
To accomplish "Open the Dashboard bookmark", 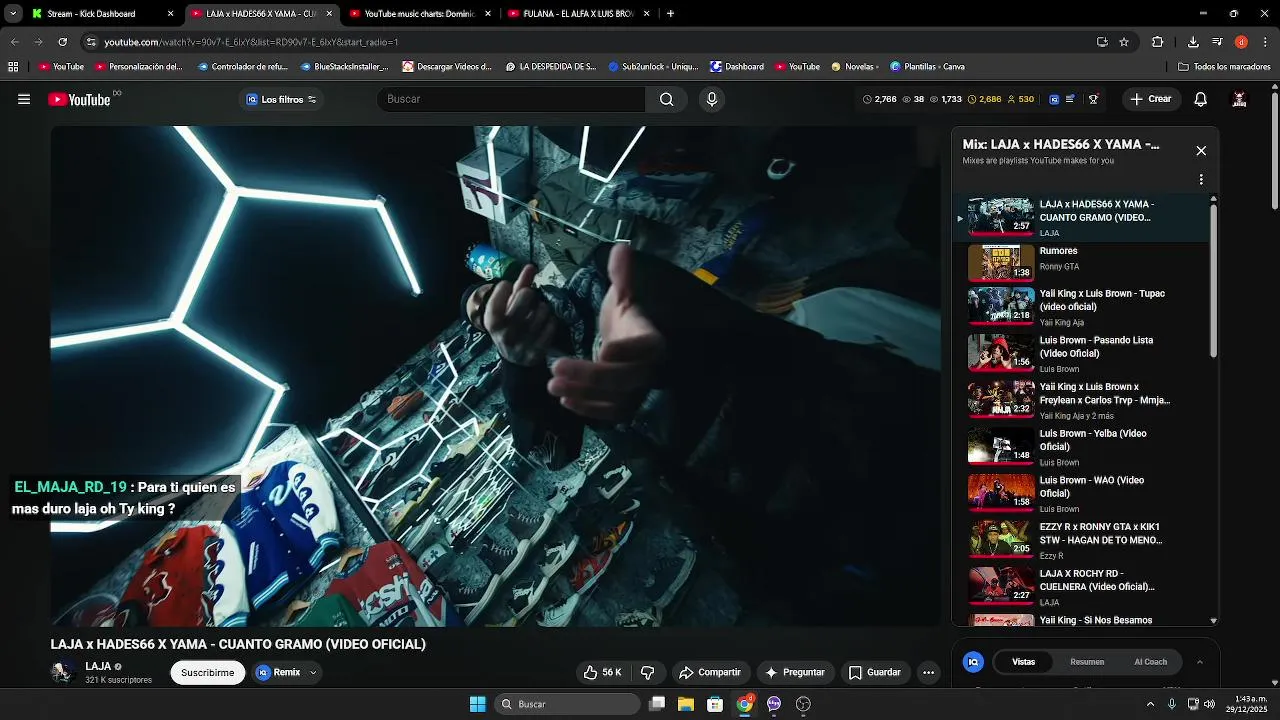I will coord(737,67).
